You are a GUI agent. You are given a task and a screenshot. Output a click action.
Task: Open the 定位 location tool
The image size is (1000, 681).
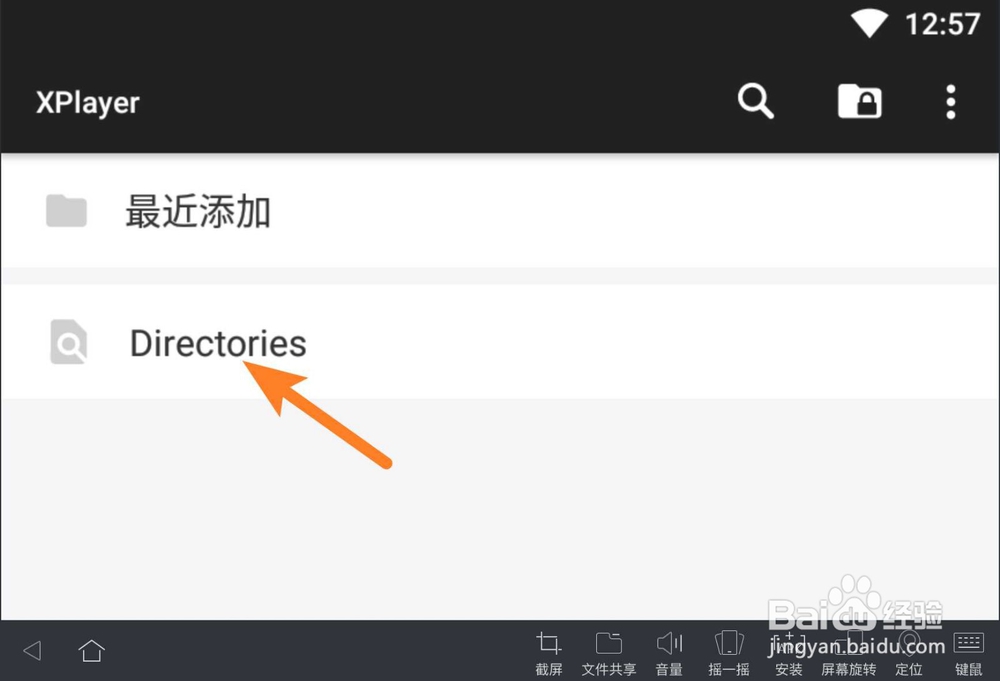click(908, 653)
